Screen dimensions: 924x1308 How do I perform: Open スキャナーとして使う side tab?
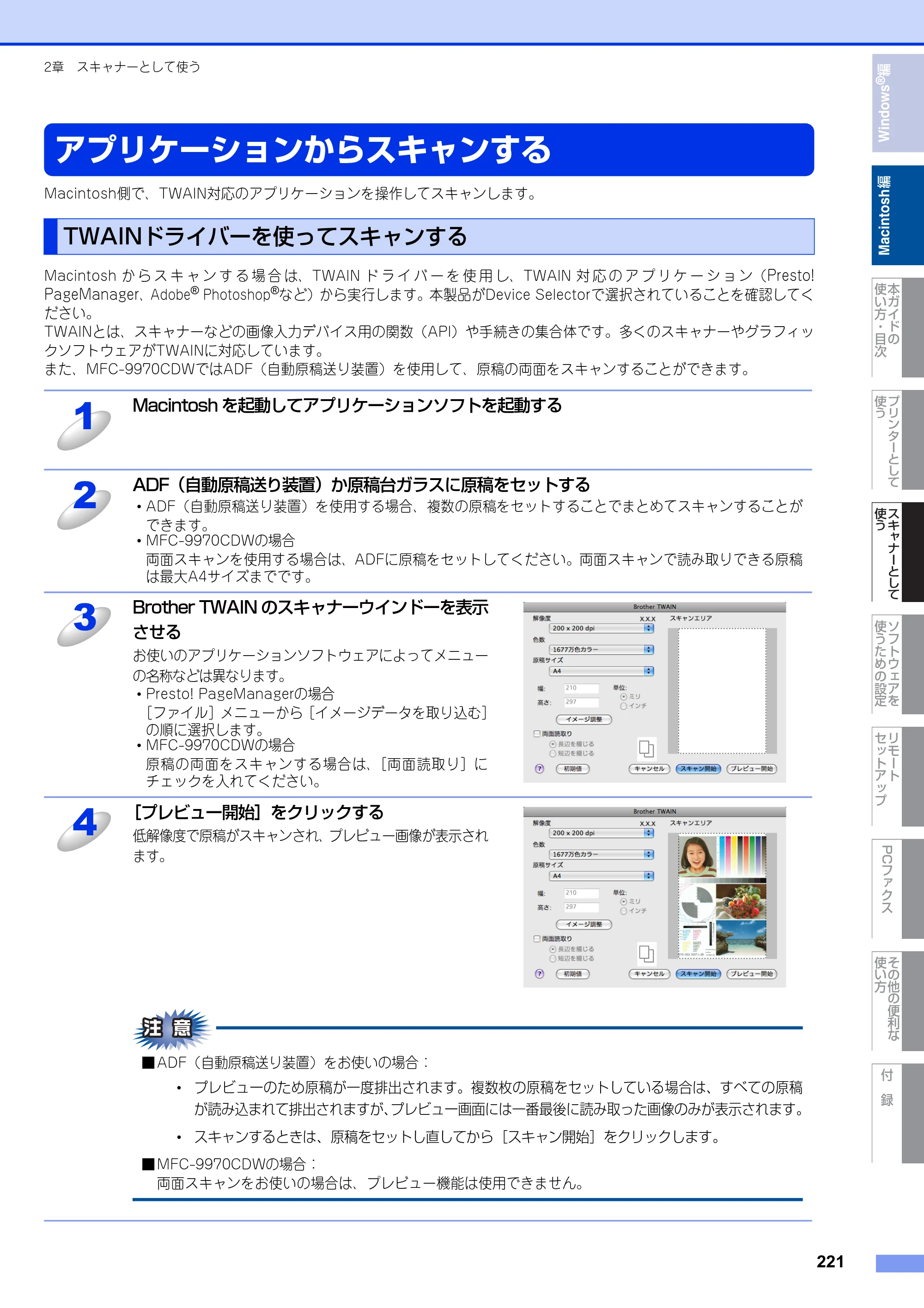pyautogui.click(x=898, y=552)
